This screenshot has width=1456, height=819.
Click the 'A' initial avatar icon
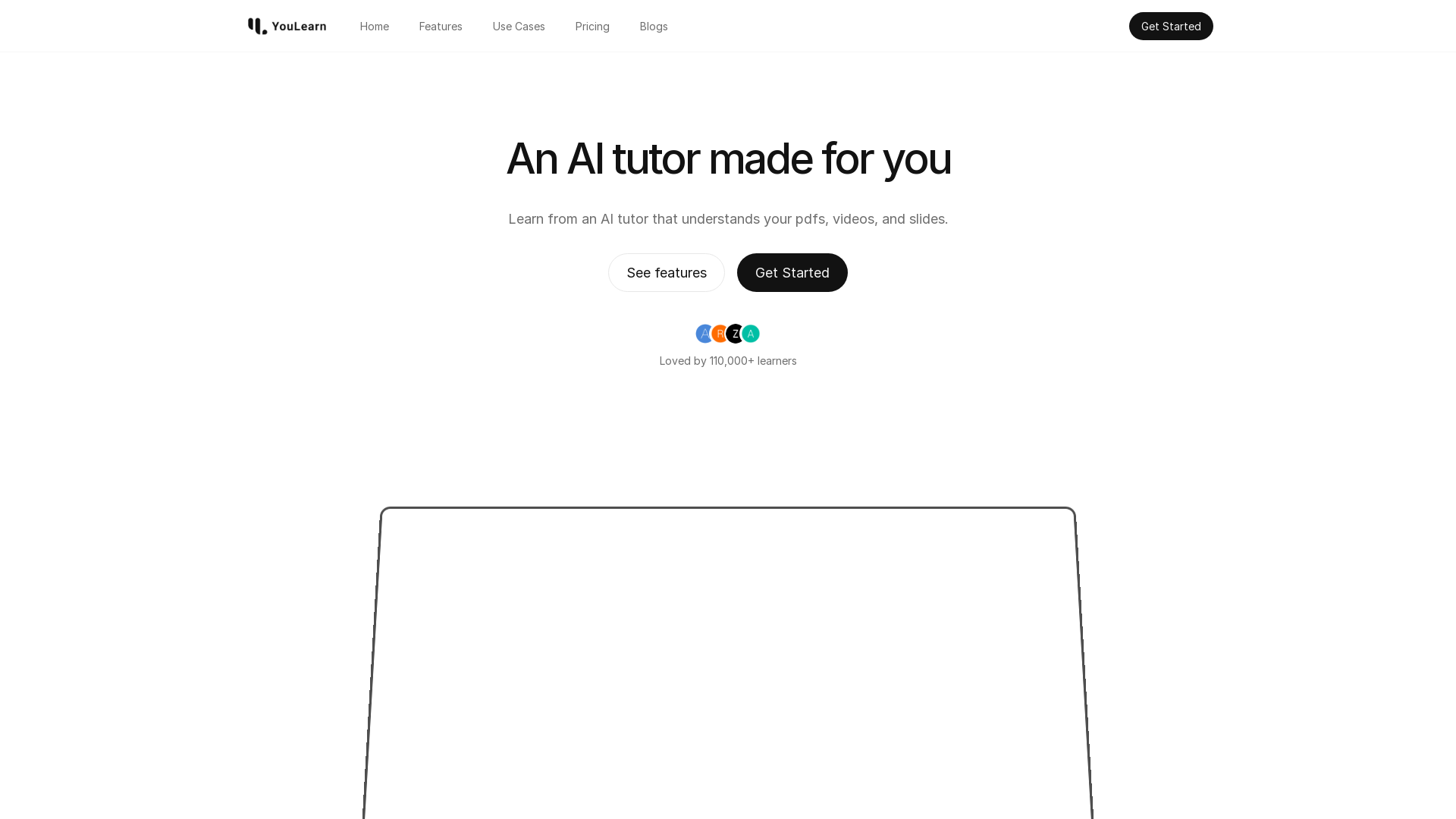pyautogui.click(x=704, y=333)
